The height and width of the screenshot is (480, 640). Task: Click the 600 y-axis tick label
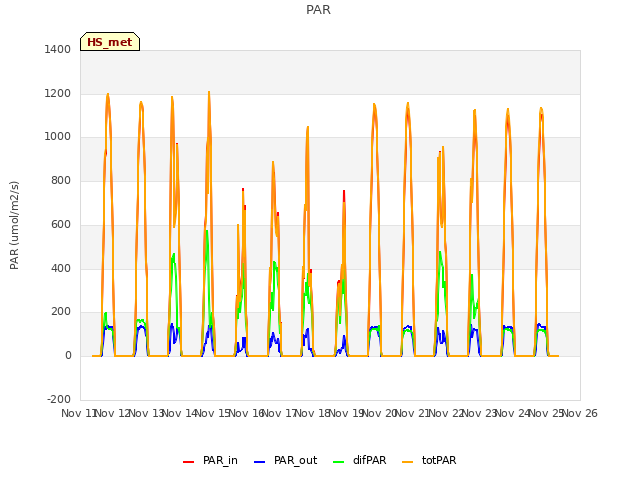tap(61, 224)
